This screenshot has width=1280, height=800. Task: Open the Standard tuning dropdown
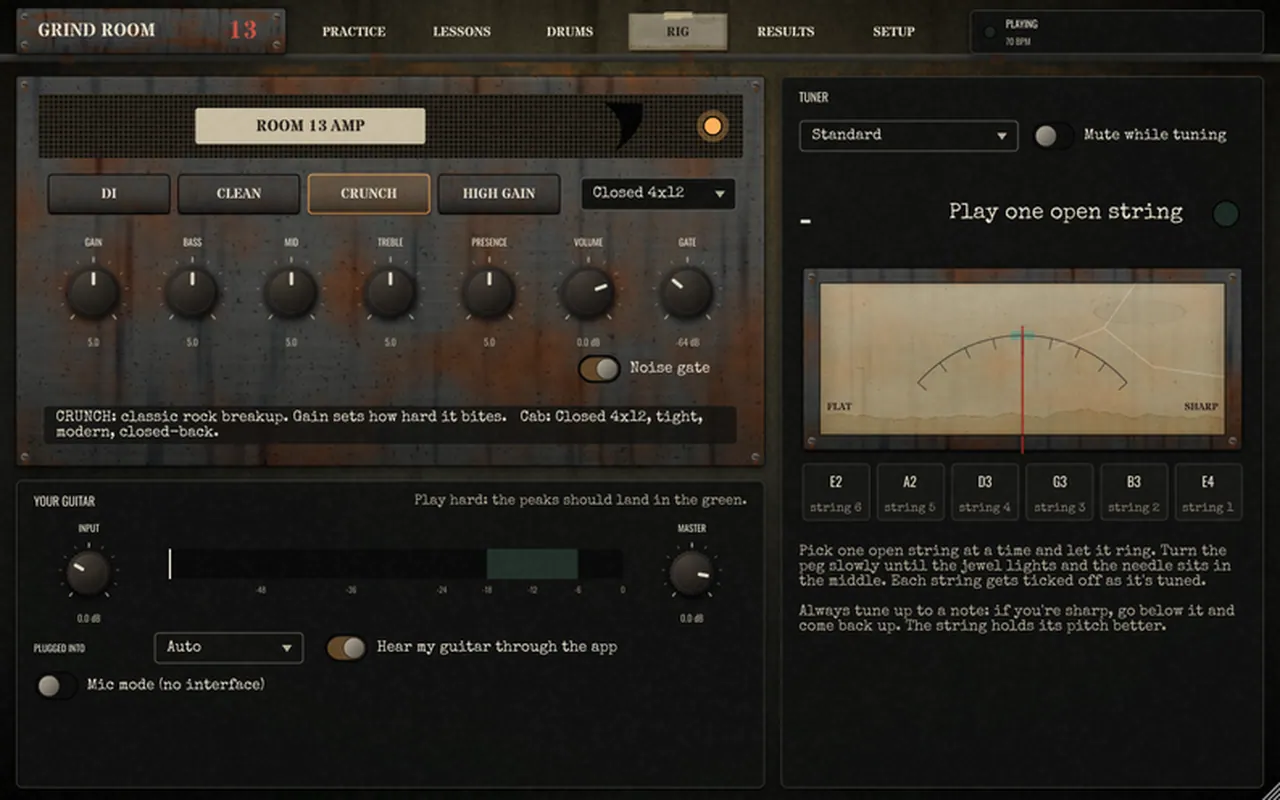pyautogui.click(x=908, y=135)
